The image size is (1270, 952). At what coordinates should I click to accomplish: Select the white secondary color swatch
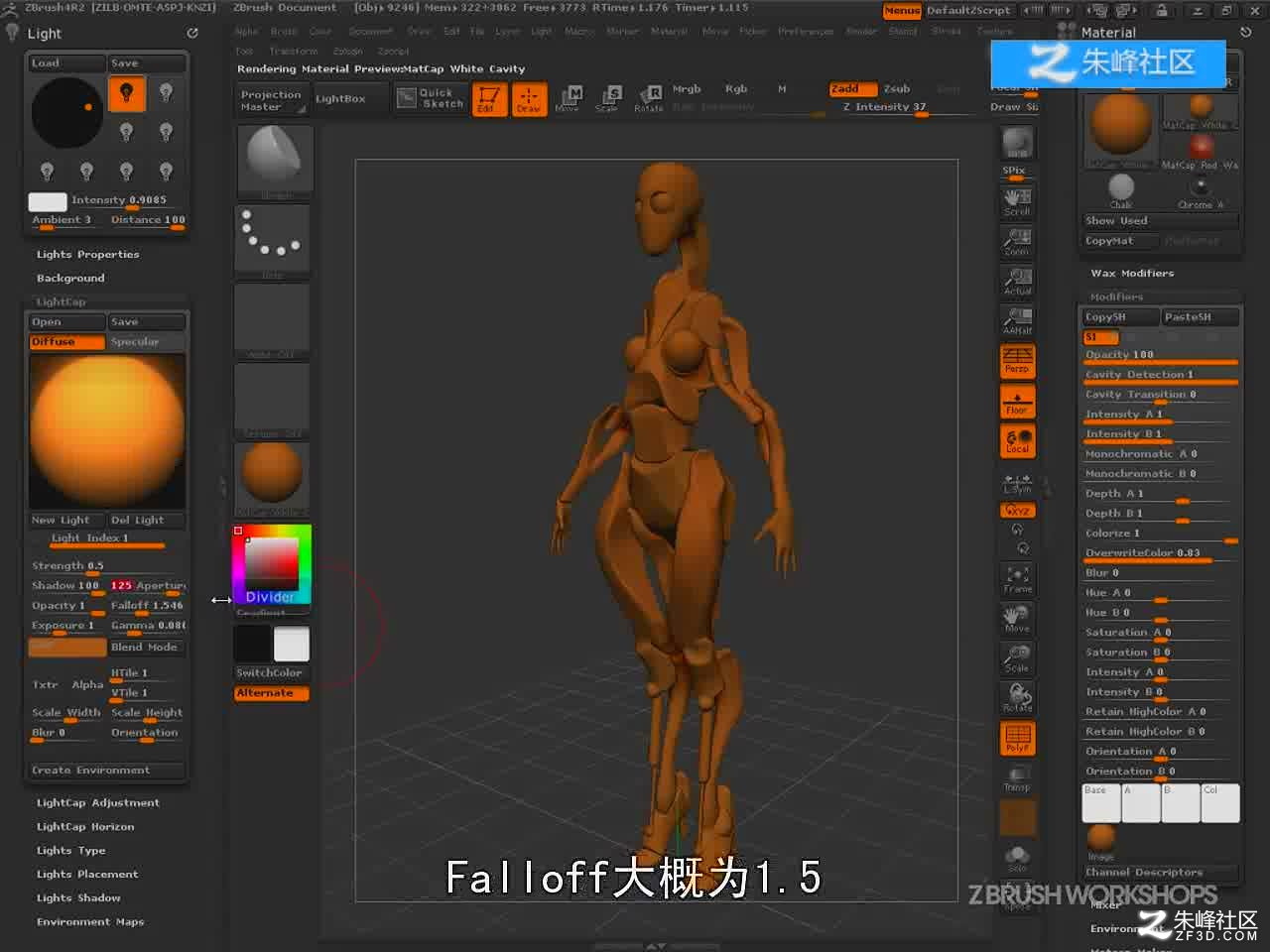[291, 645]
